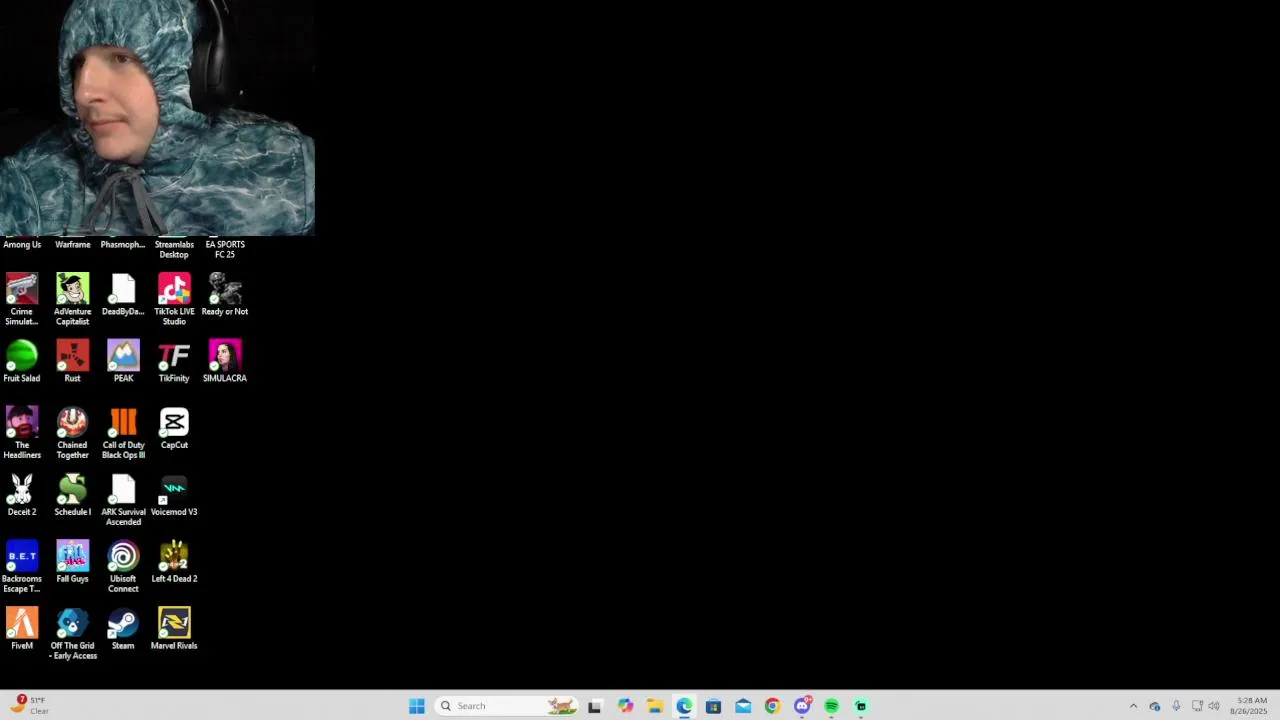Launch Copilot from the taskbar
Image resolution: width=1280 pixels, height=720 pixels.
coord(625,706)
